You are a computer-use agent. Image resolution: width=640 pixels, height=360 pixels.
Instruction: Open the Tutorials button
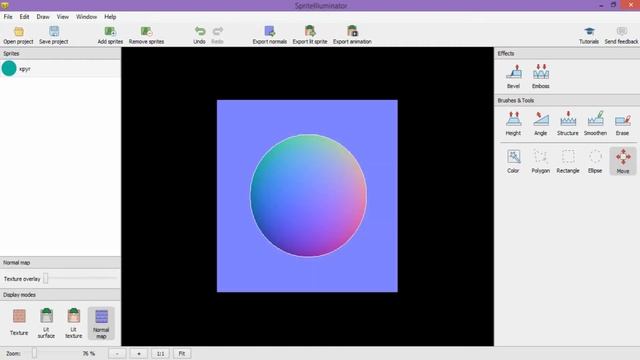589,35
